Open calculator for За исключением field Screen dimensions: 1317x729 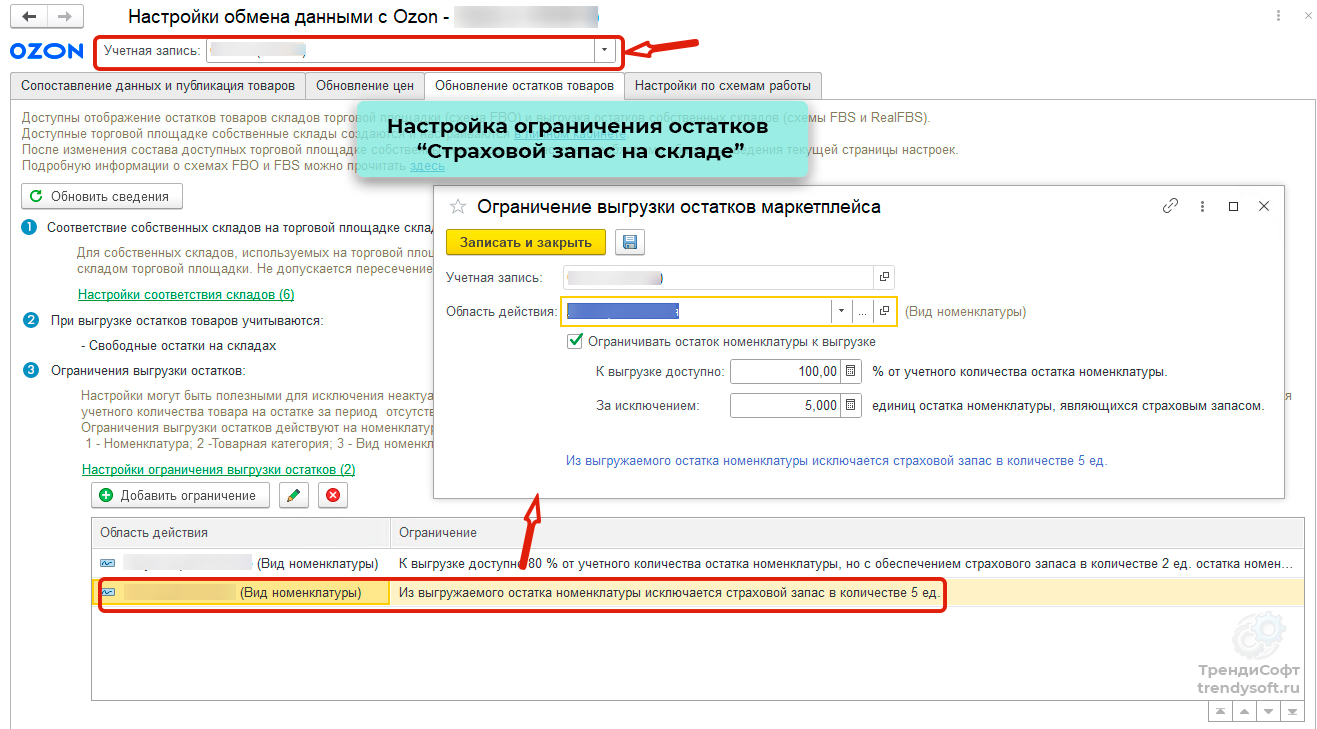(851, 405)
